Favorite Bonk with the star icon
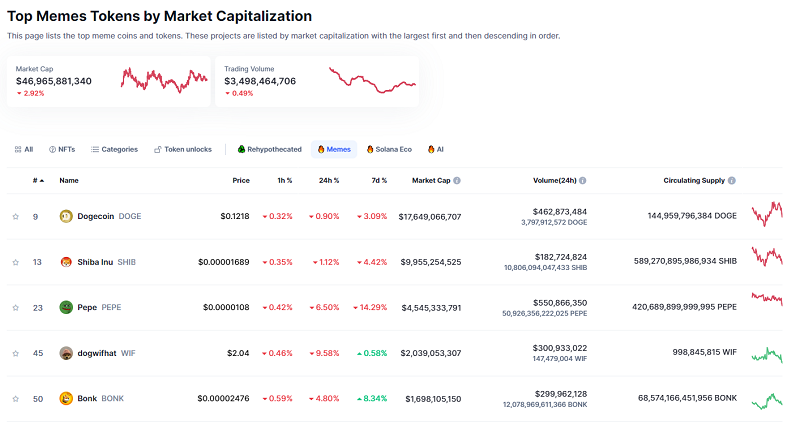The height and width of the screenshot is (425, 800). (15, 398)
